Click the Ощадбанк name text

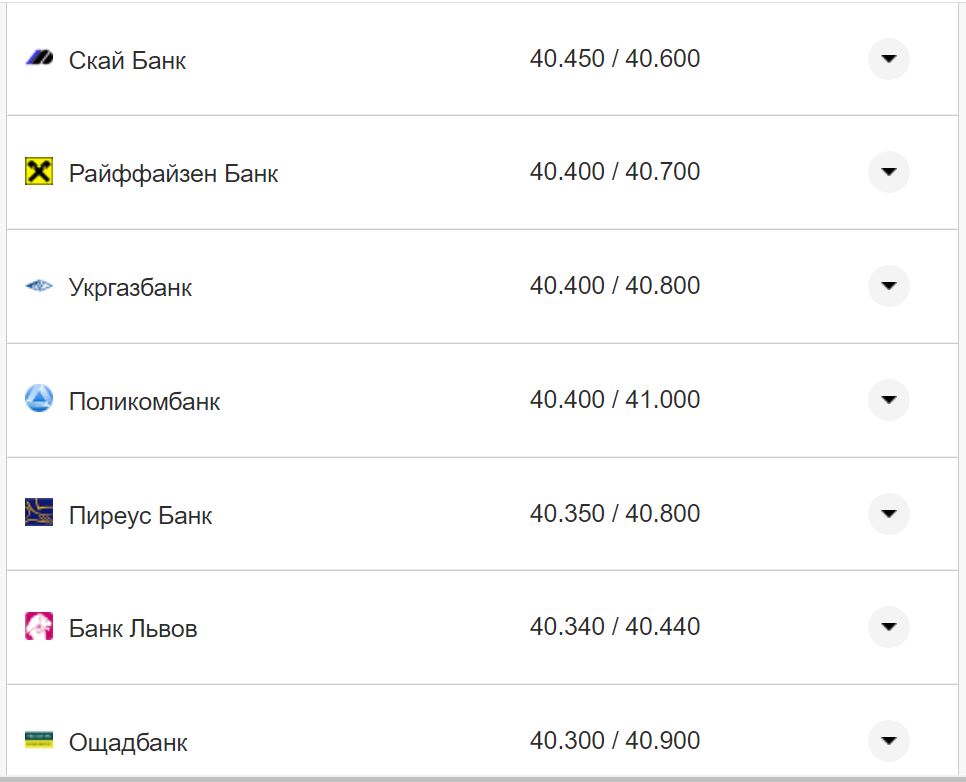128,743
